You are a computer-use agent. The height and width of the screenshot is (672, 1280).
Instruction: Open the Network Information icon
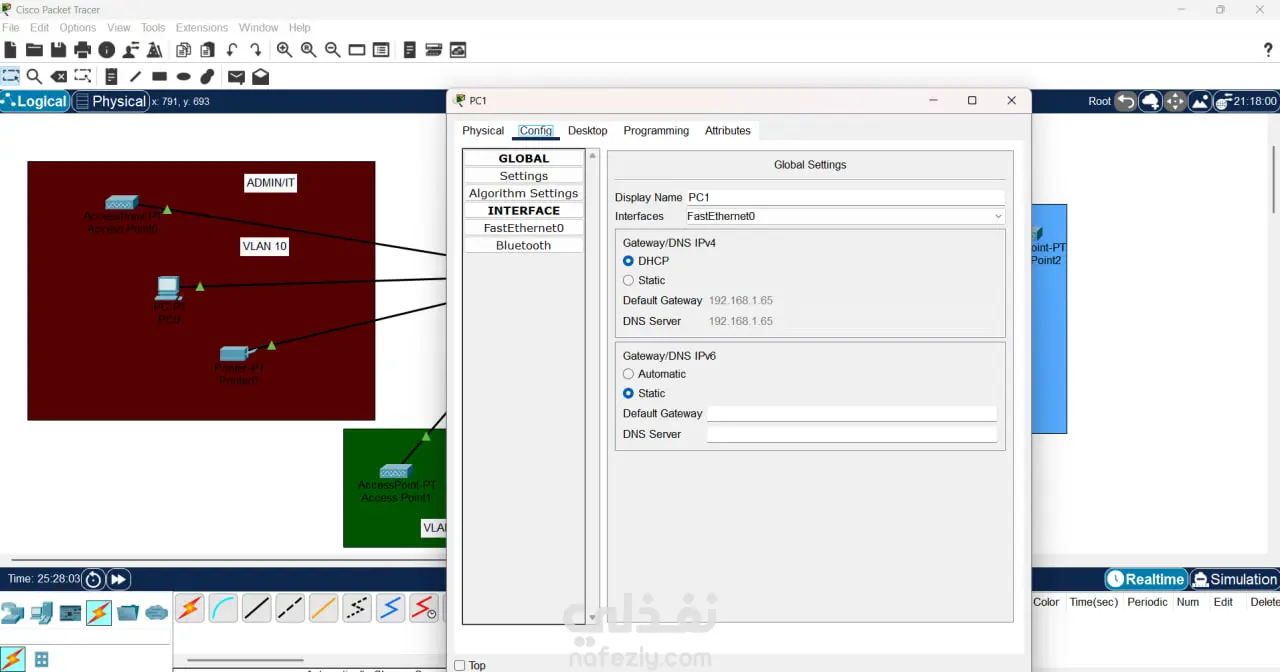pos(106,50)
